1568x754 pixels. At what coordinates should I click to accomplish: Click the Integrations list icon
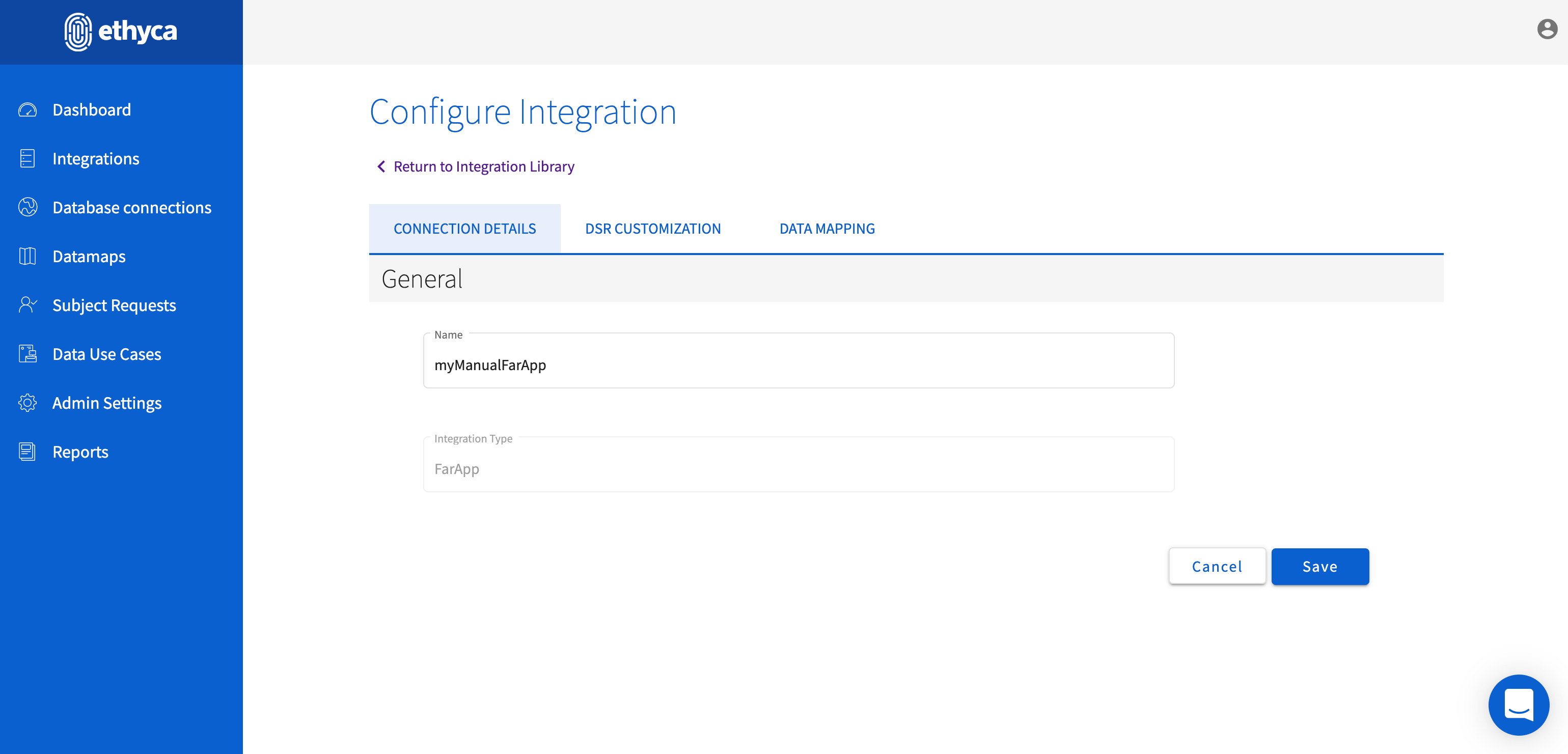[x=27, y=159]
